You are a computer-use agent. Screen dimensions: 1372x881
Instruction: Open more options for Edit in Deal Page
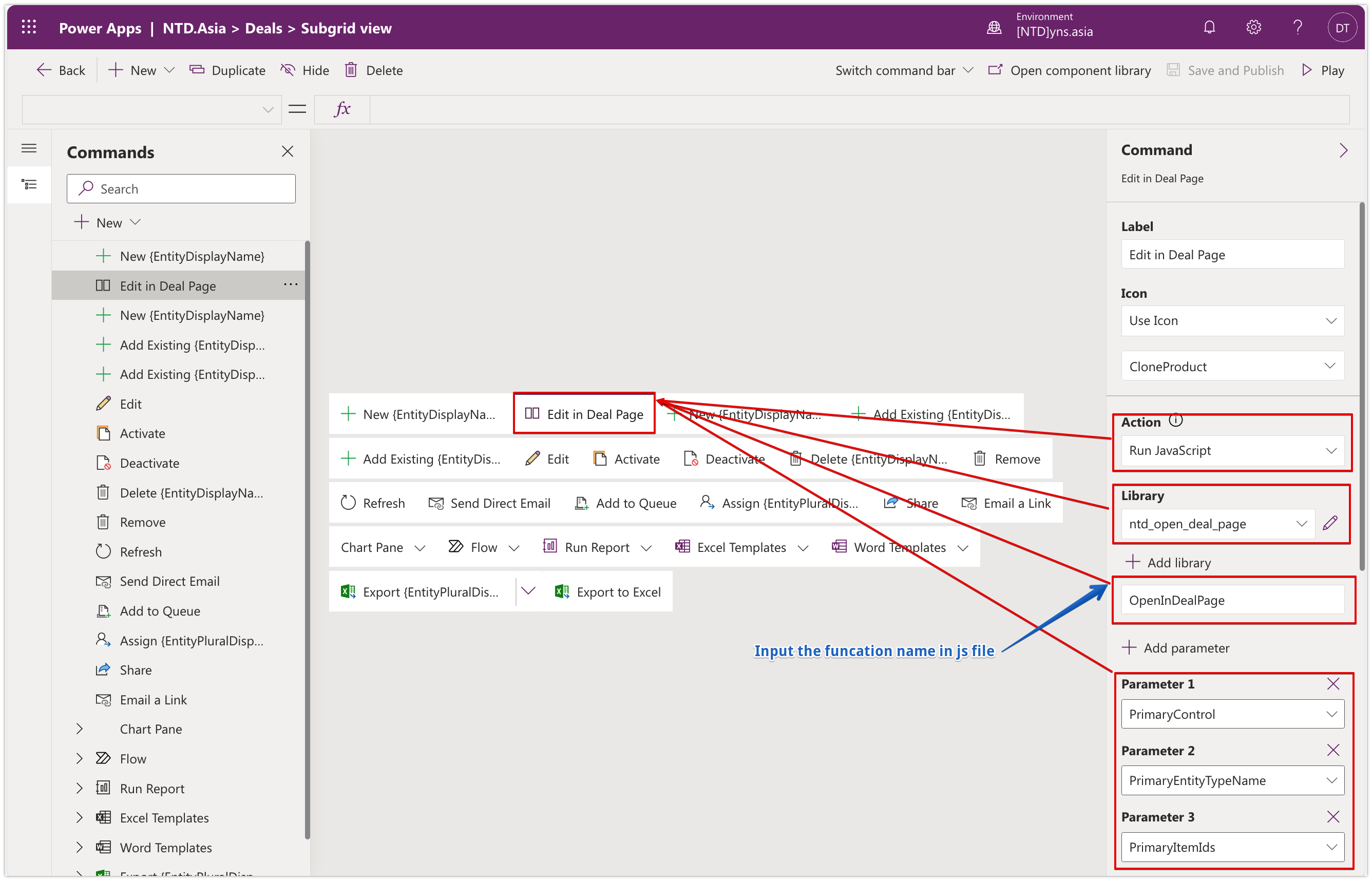291,284
